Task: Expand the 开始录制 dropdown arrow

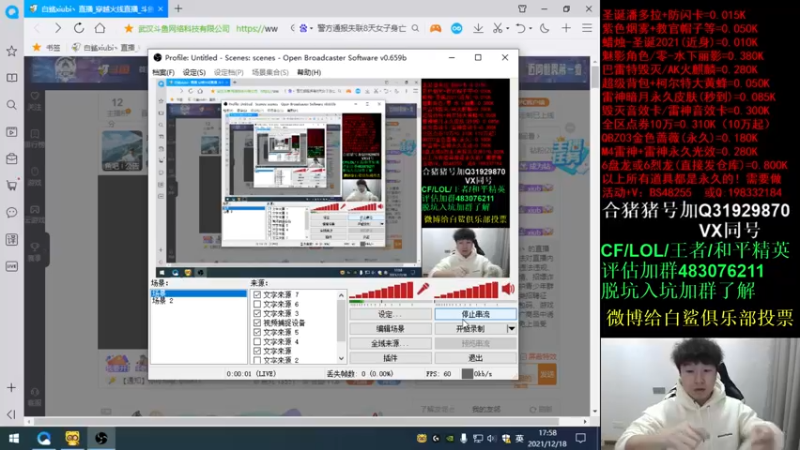Action: 511,329
